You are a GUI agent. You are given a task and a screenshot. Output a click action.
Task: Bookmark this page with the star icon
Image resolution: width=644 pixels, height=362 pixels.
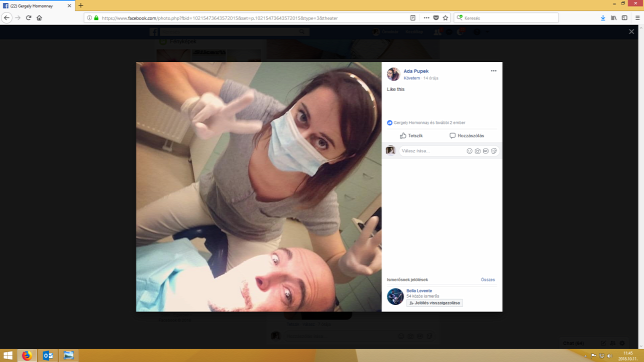(x=446, y=18)
